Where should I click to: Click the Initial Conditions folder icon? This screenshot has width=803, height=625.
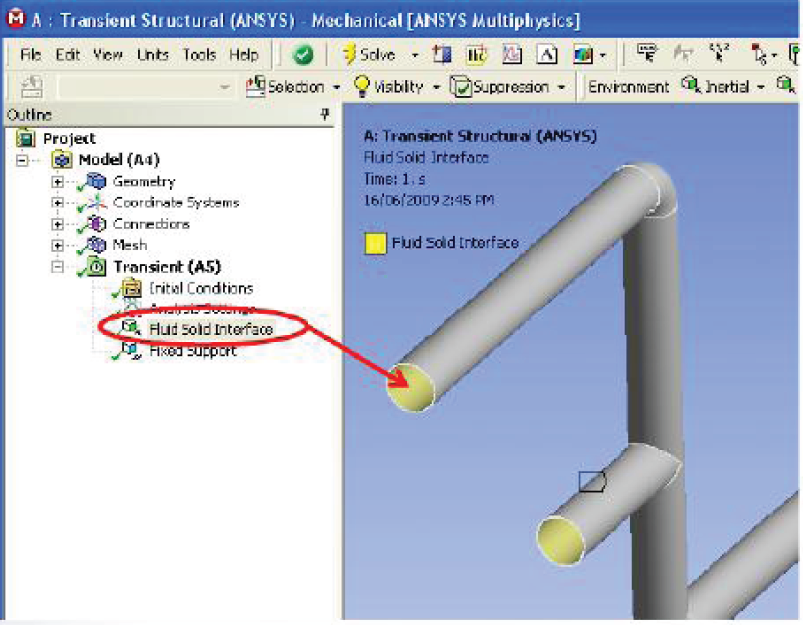(x=132, y=288)
